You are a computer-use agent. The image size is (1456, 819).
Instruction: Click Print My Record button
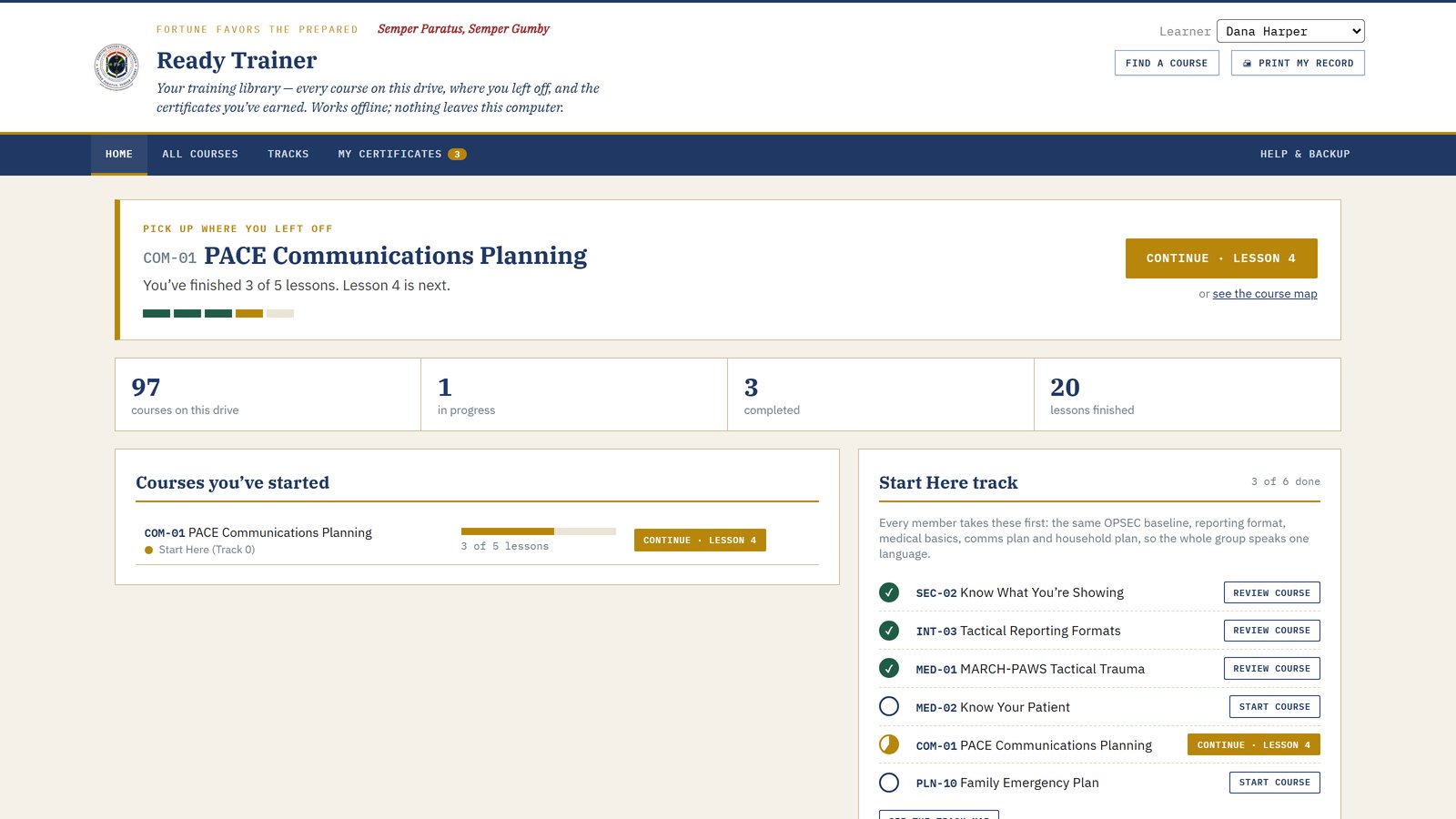pos(1298,63)
